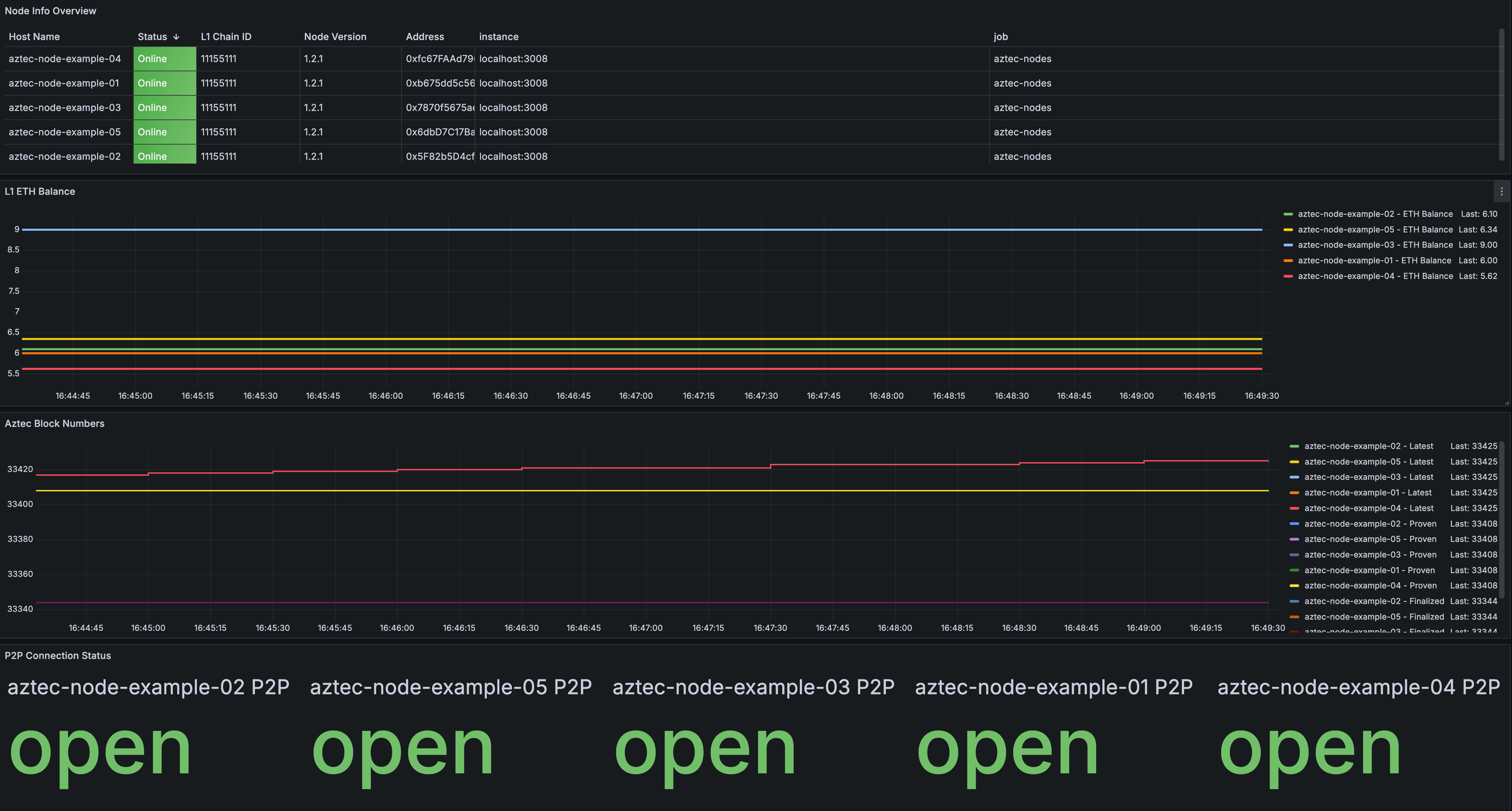1512x811 pixels.
Task: Toggle aztec-node-example-03 ETH Balance legend series
Action: click(1375, 245)
